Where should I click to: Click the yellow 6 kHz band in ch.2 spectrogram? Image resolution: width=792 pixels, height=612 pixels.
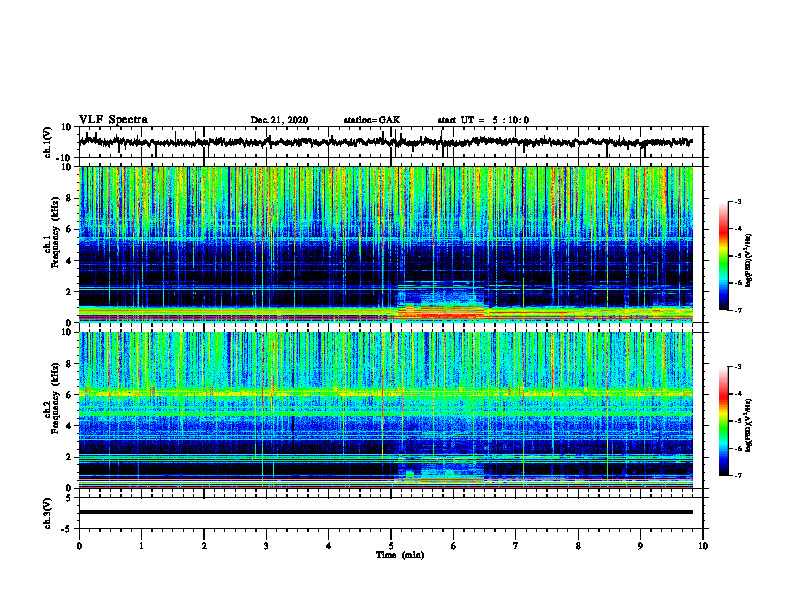point(385,393)
